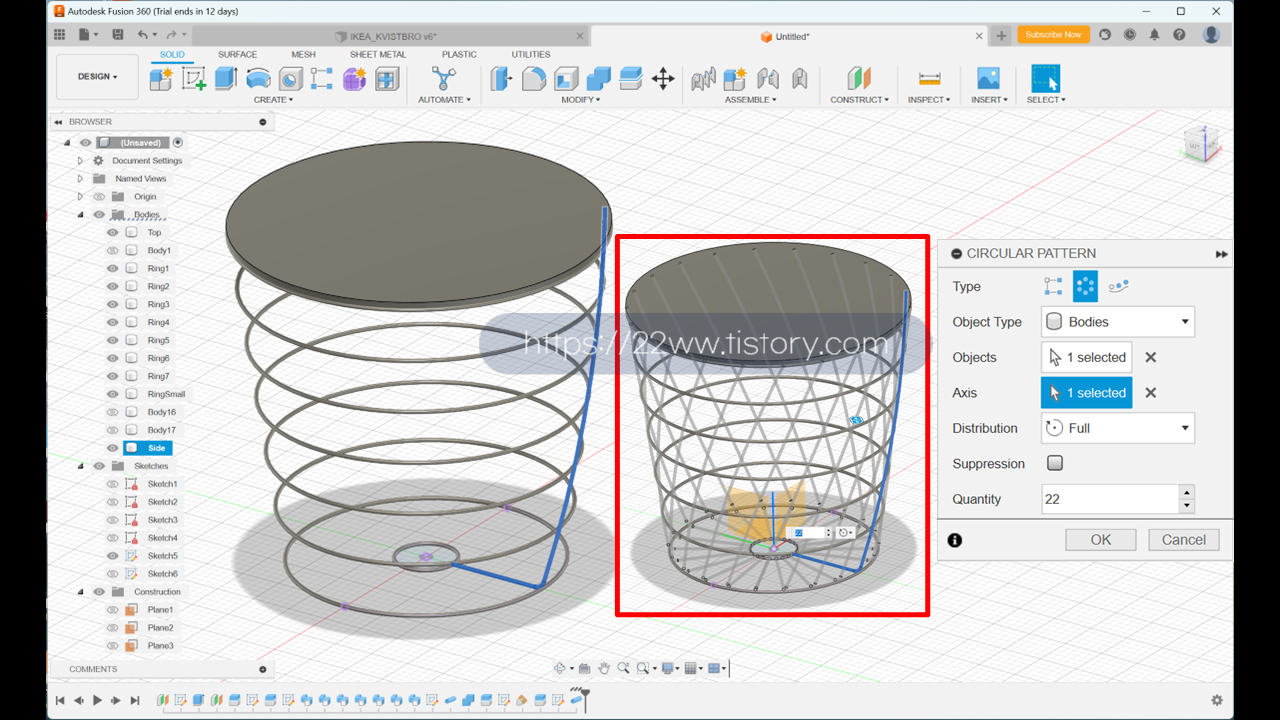Switch to the SHEET METAL tab
Screen dimensions: 1280x720
point(378,54)
